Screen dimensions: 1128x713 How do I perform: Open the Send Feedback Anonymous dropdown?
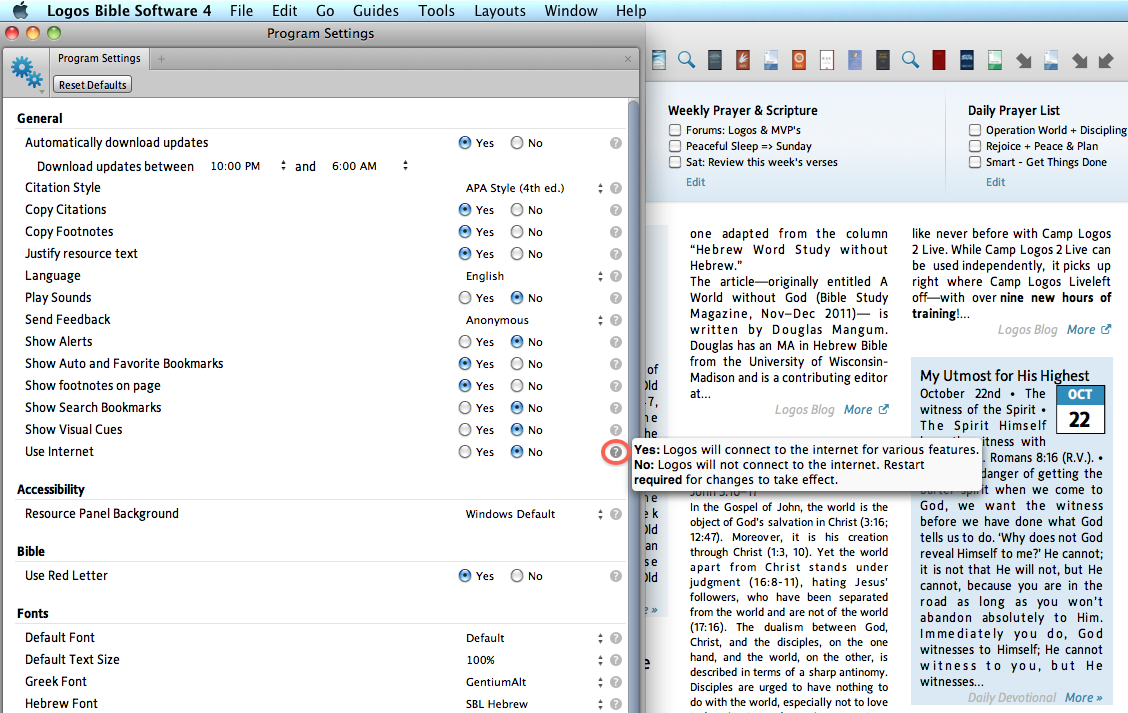pos(533,320)
